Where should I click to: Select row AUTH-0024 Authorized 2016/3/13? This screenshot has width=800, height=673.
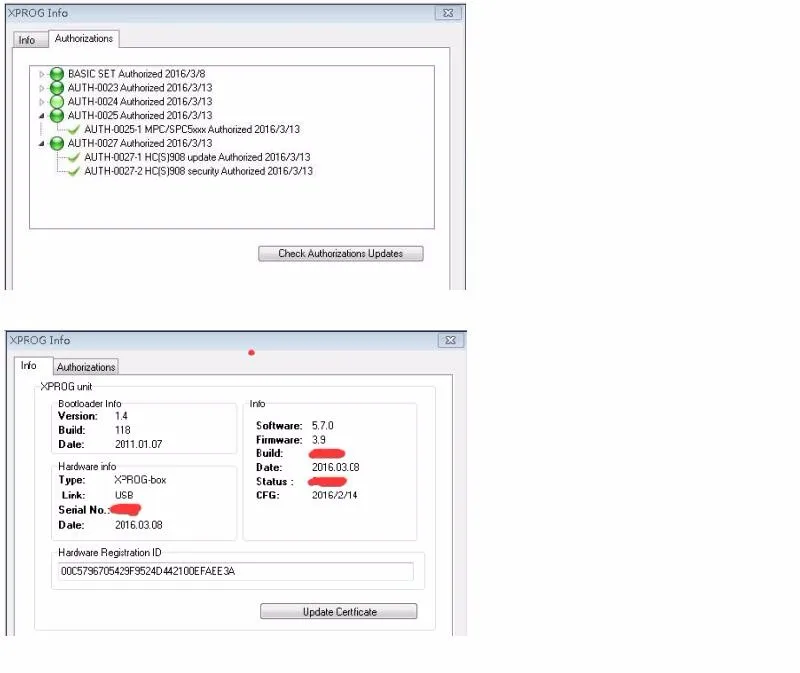click(x=140, y=102)
